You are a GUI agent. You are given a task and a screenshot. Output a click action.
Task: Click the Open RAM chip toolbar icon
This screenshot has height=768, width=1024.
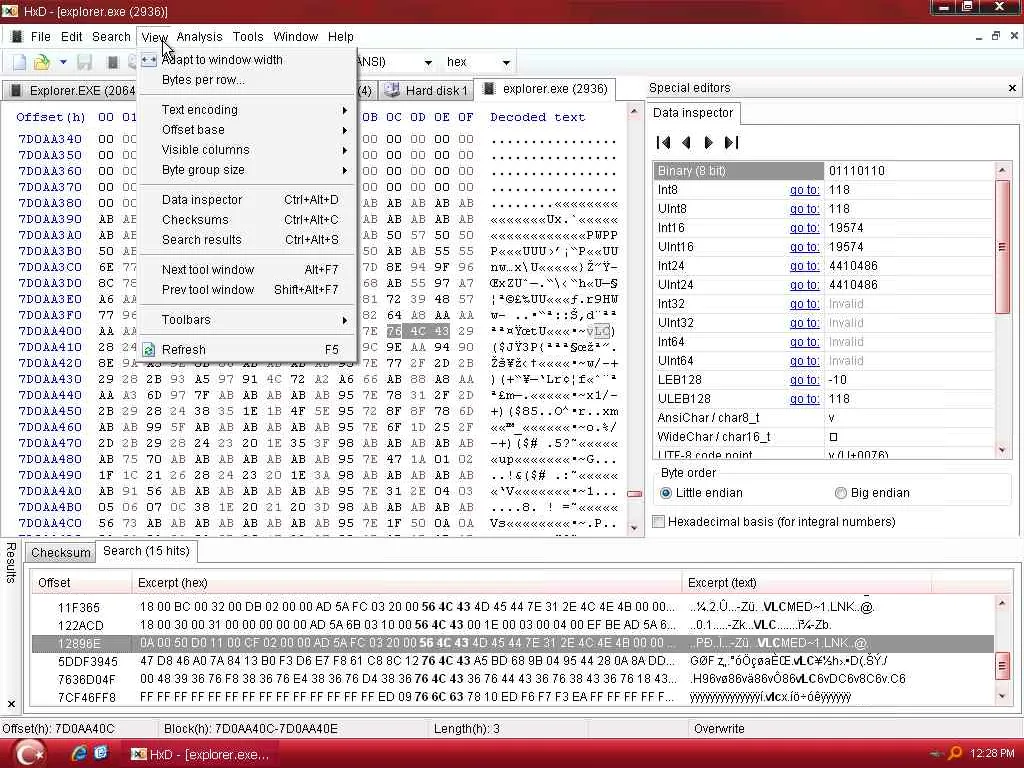tap(112, 63)
